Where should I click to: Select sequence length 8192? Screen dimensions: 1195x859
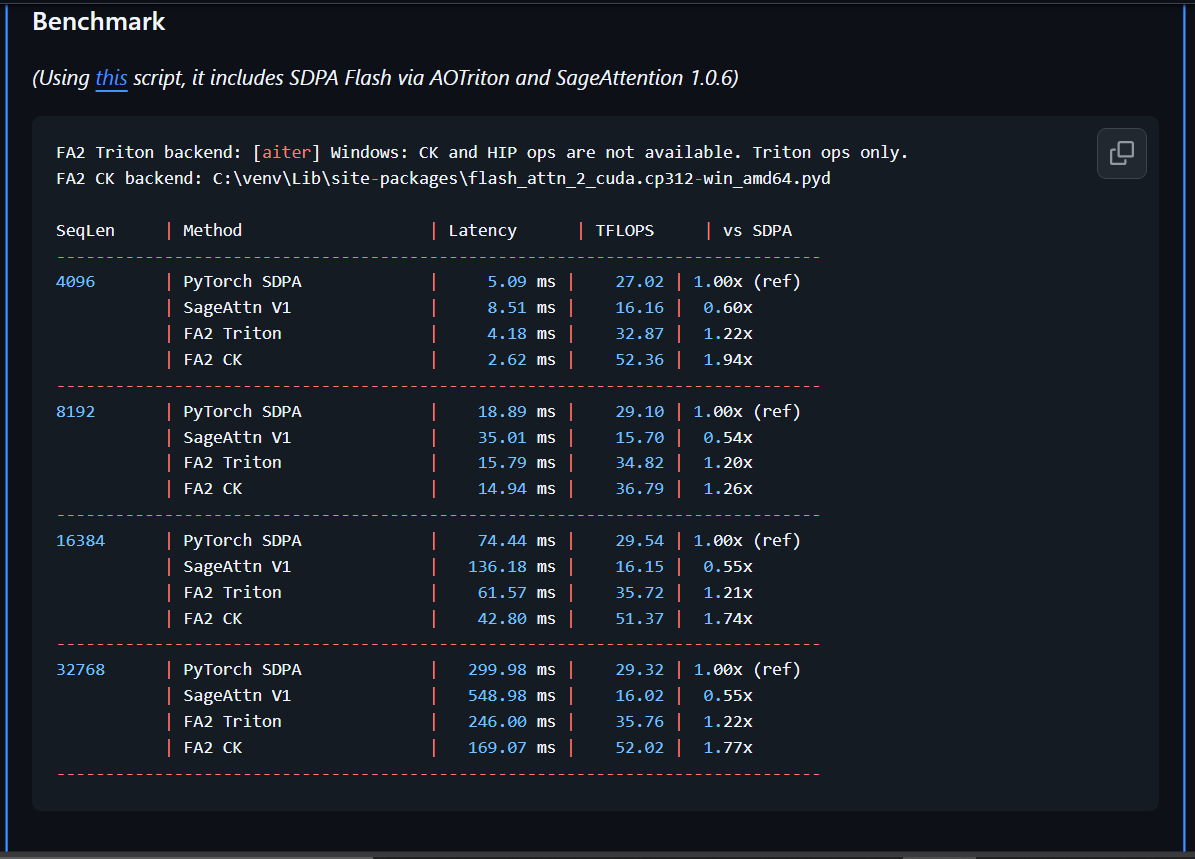coord(75,412)
